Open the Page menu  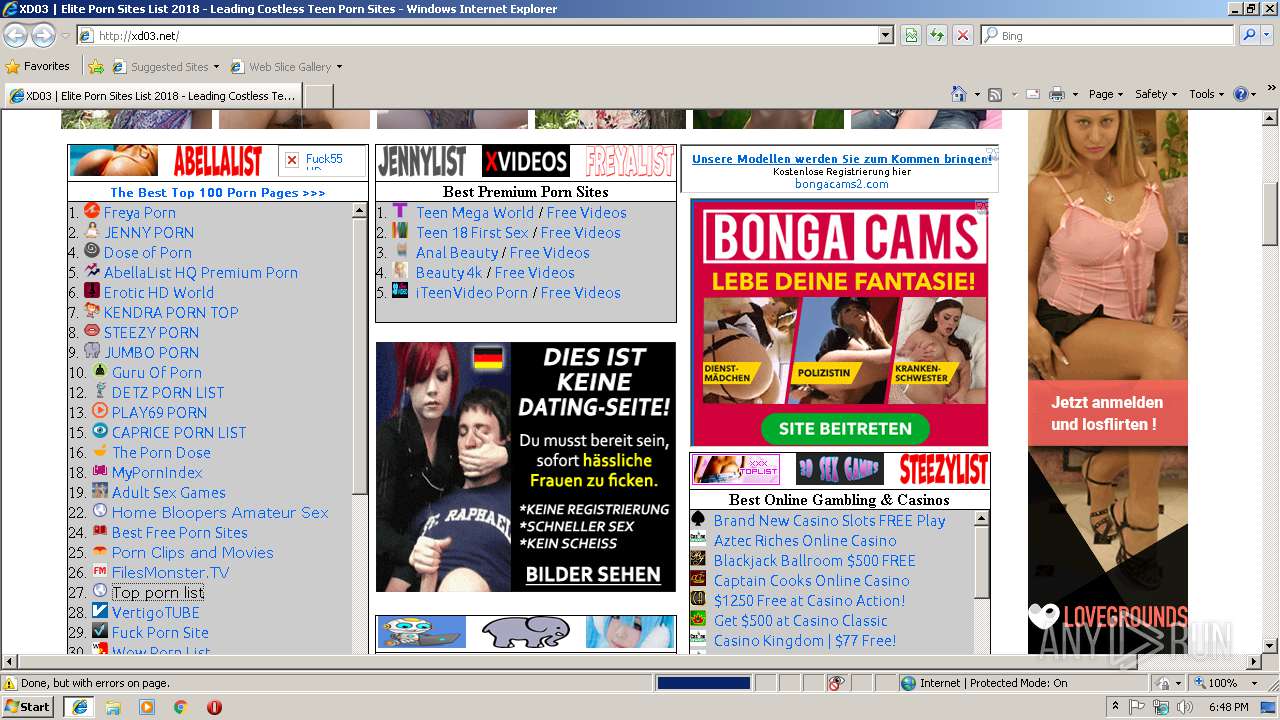click(1106, 94)
